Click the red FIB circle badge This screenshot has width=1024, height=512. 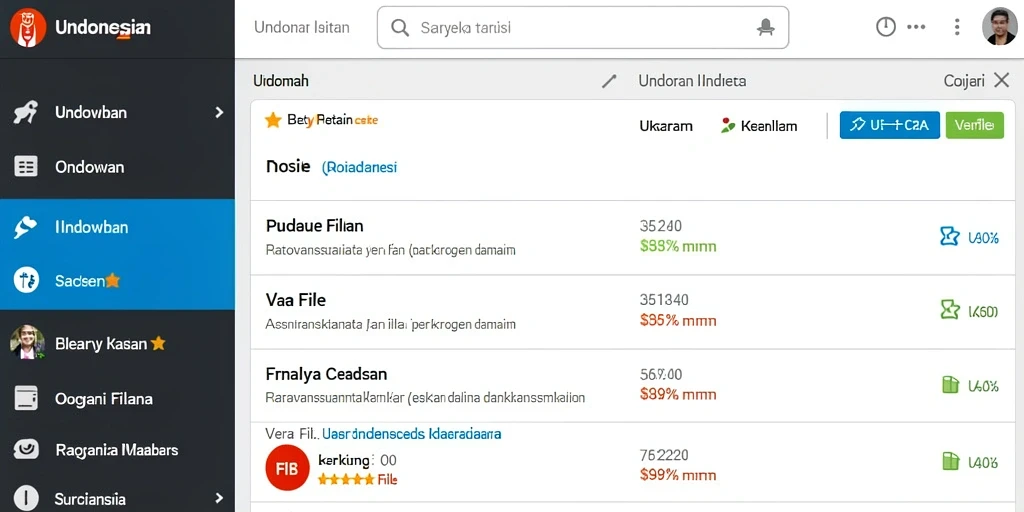[x=287, y=468]
